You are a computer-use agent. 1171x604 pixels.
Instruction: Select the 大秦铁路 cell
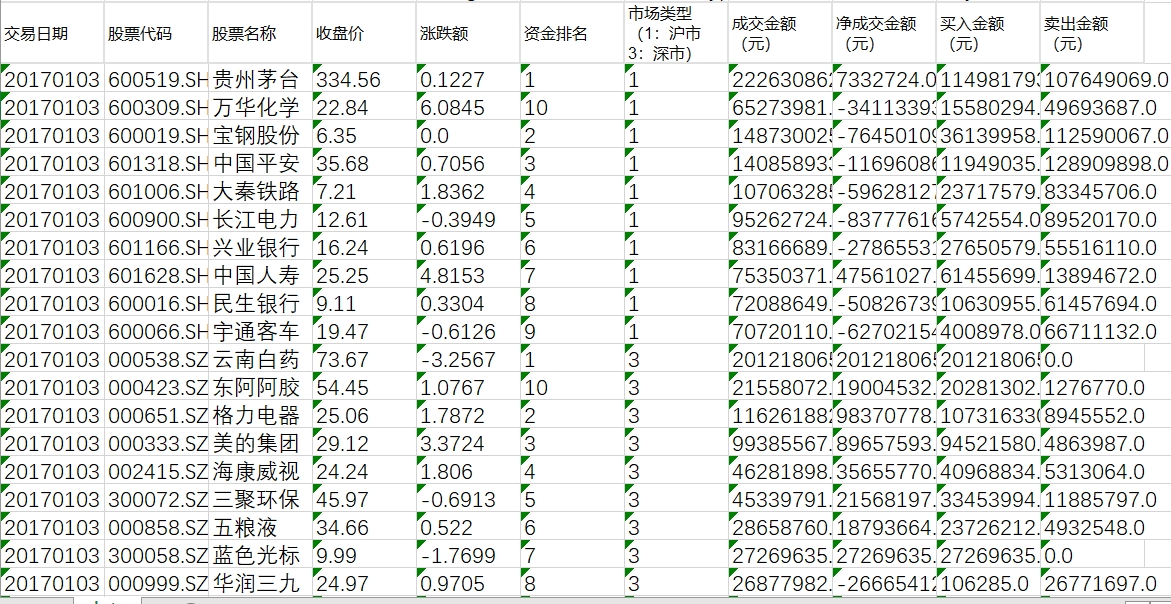[x=260, y=190]
